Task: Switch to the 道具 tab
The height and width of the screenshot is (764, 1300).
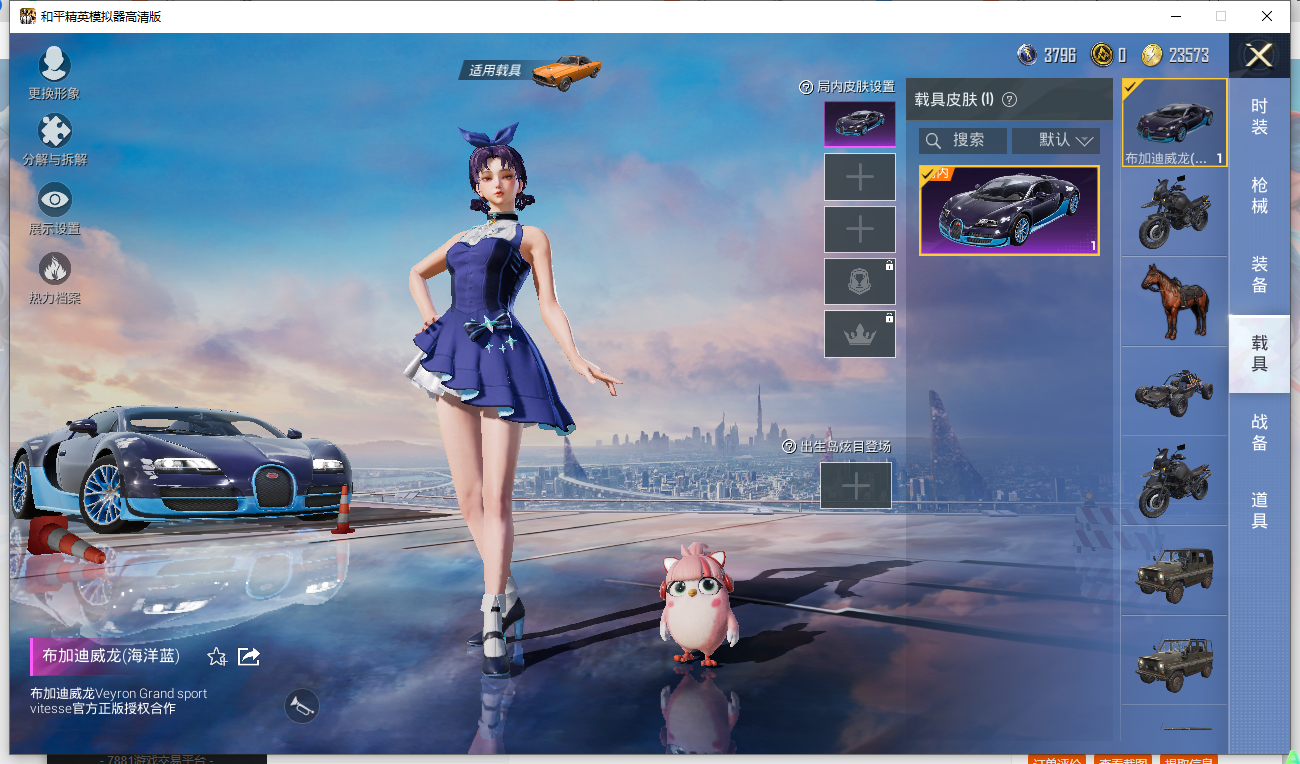Action: point(1259,511)
